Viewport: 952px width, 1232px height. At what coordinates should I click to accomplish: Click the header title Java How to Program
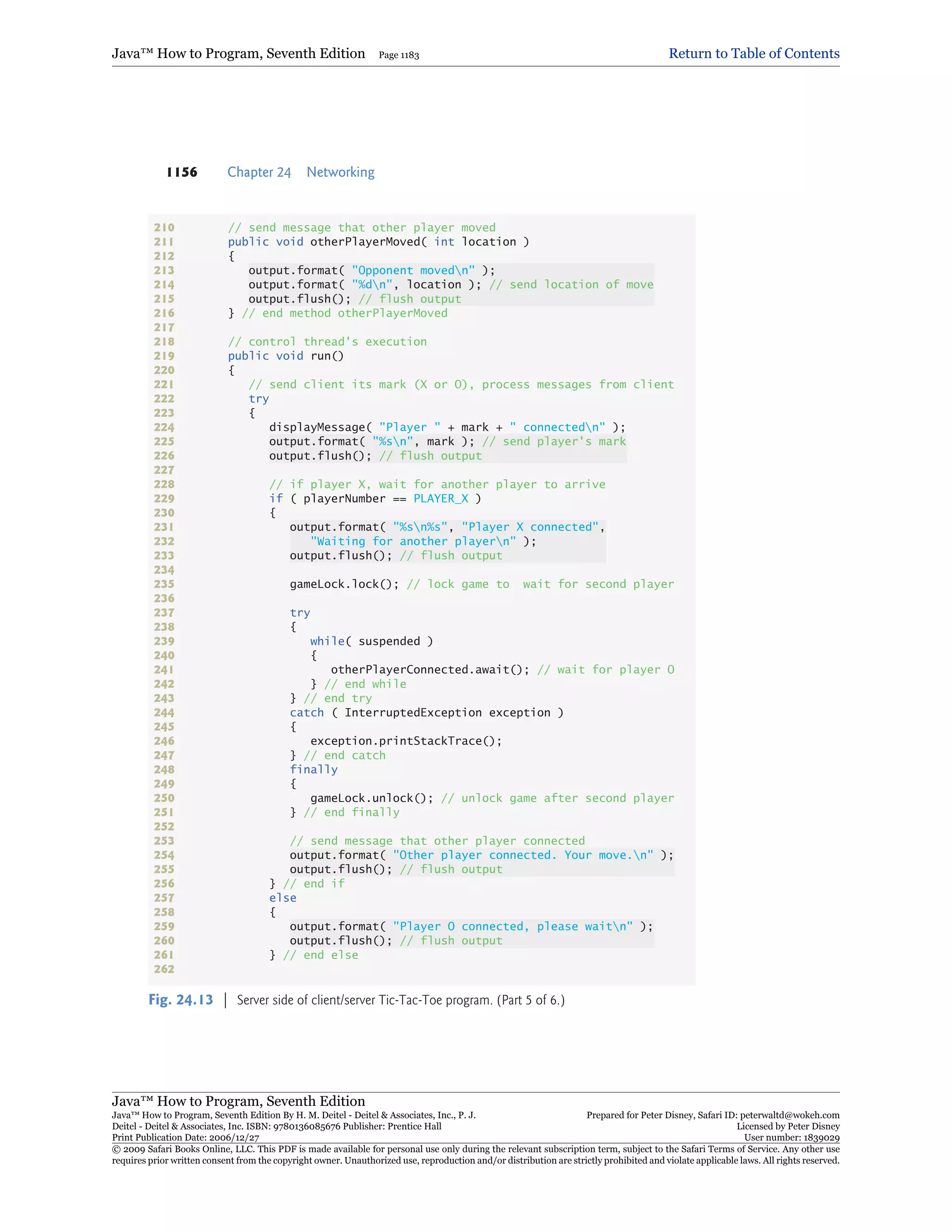(238, 53)
